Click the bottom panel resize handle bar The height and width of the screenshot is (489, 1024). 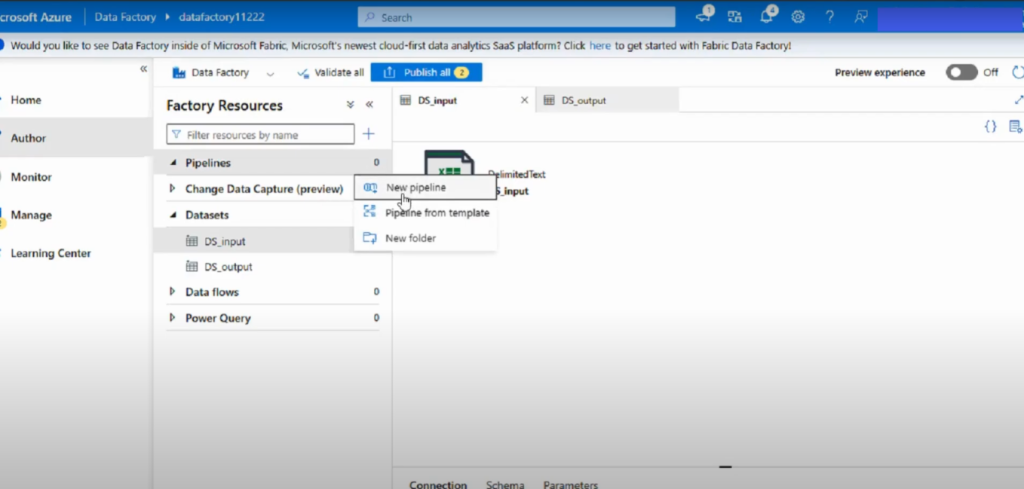pyautogui.click(x=725, y=467)
